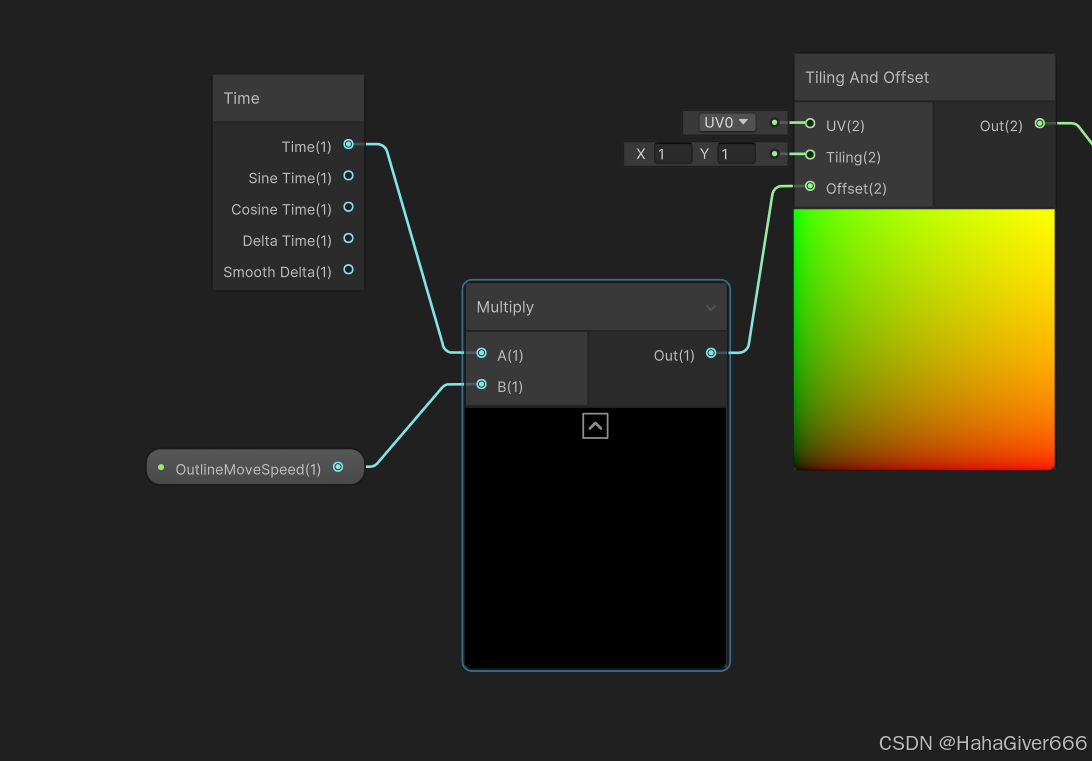The height and width of the screenshot is (761, 1092).
Task: Click the green-to-red gradient preview
Action: (x=924, y=338)
